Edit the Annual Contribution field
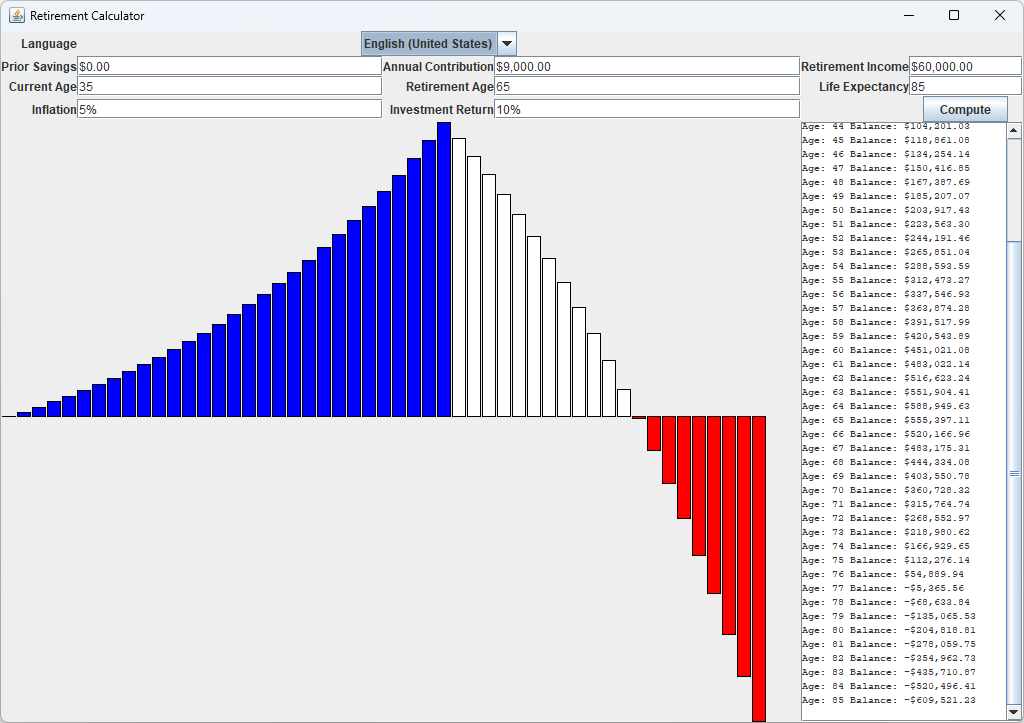The width and height of the screenshot is (1024, 723). (646, 67)
